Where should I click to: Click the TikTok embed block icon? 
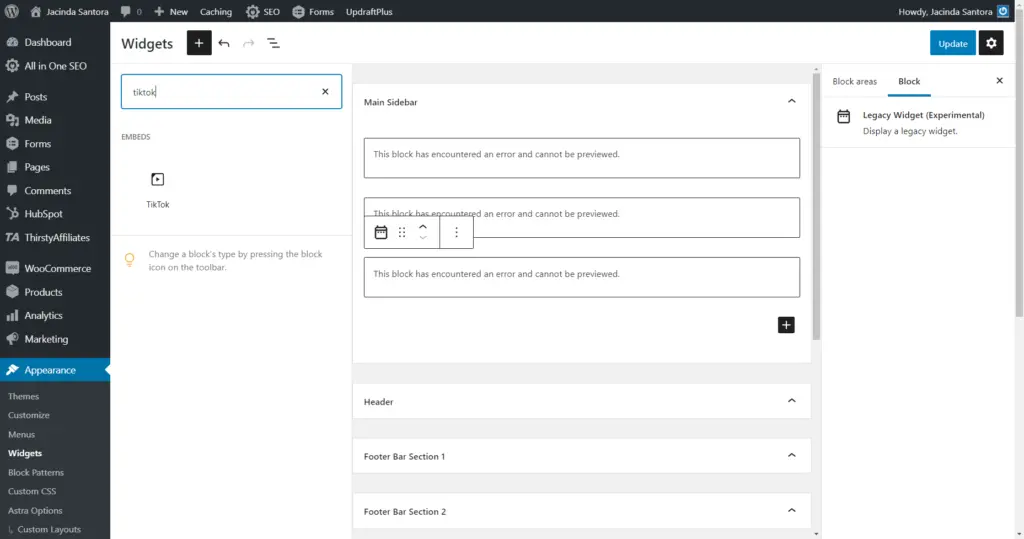coord(157,180)
